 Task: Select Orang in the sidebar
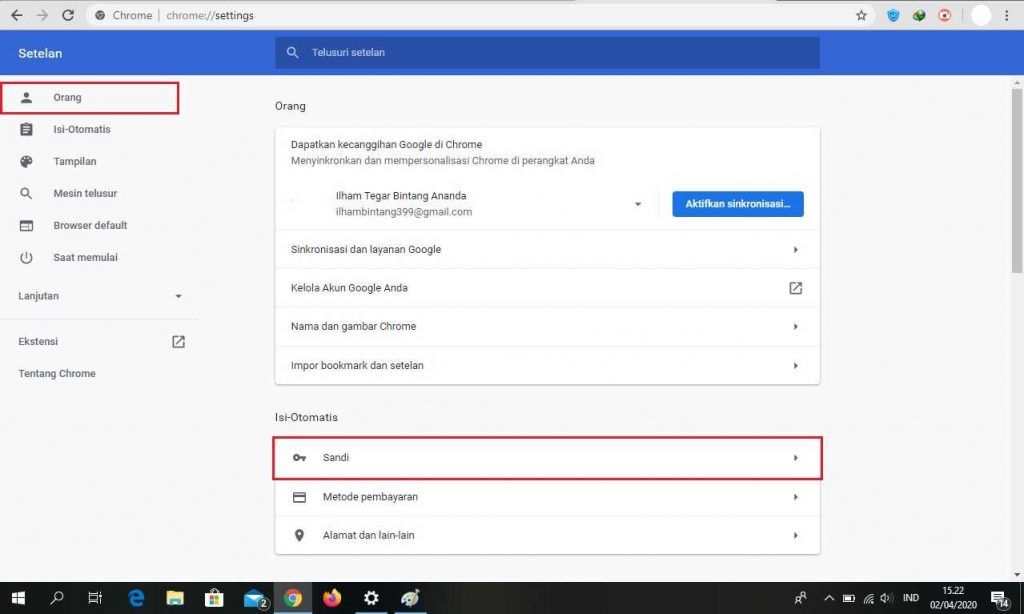click(89, 98)
